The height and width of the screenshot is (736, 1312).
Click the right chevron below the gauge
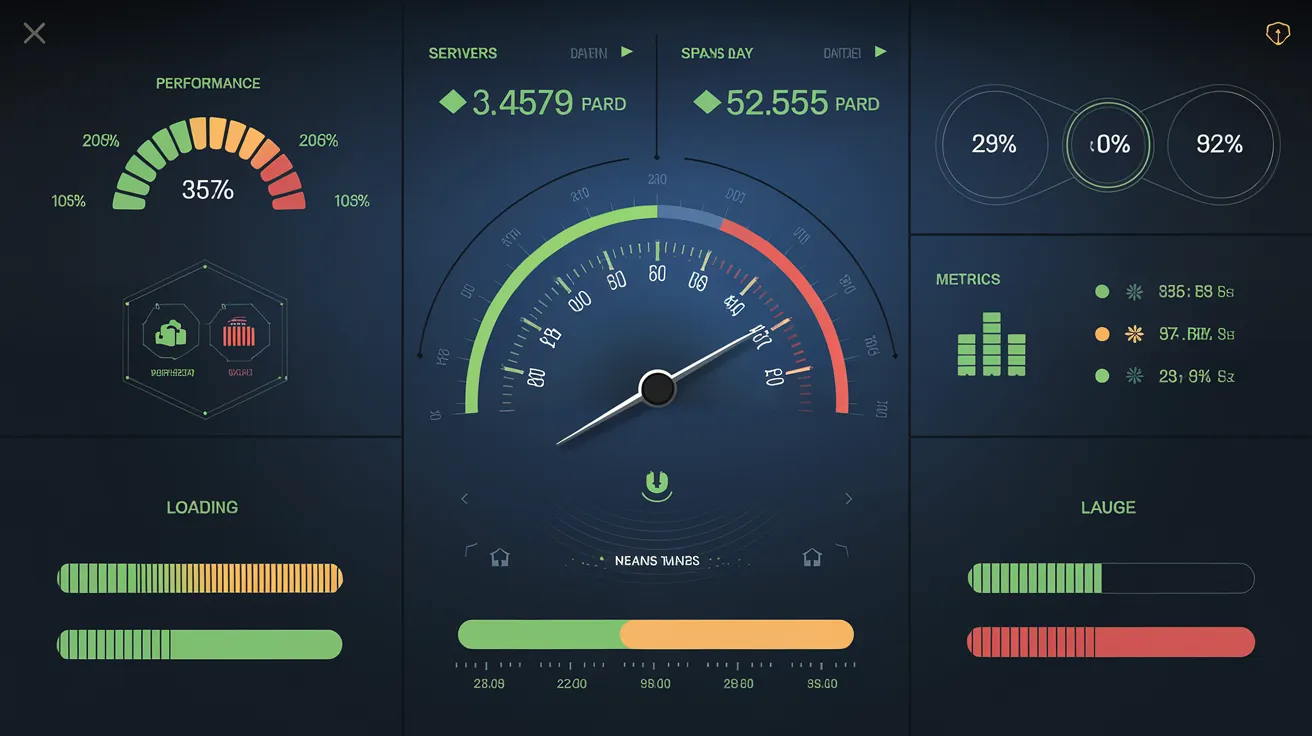click(x=849, y=498)
